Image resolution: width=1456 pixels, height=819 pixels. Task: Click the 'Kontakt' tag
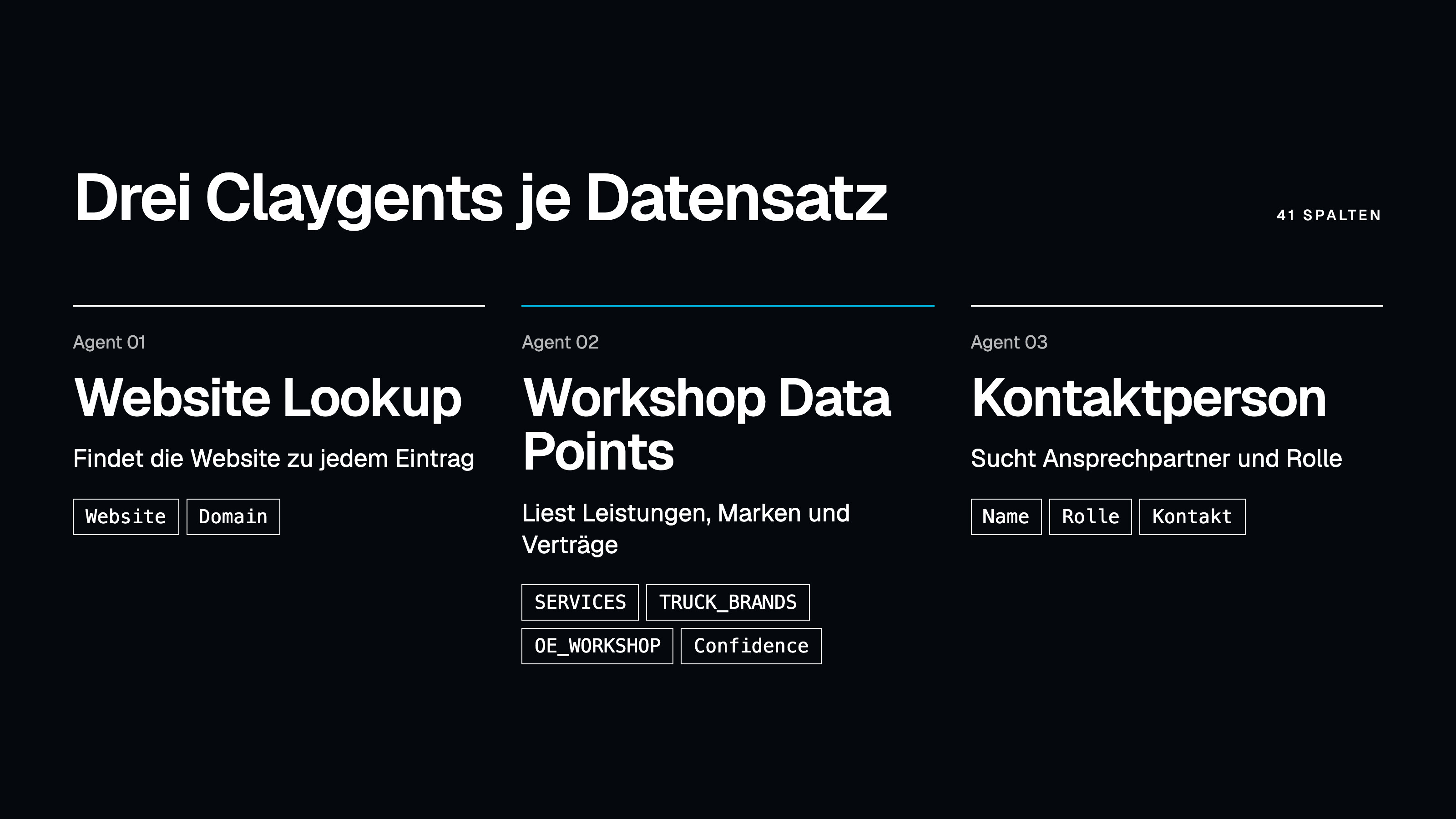coord(1192,516)
